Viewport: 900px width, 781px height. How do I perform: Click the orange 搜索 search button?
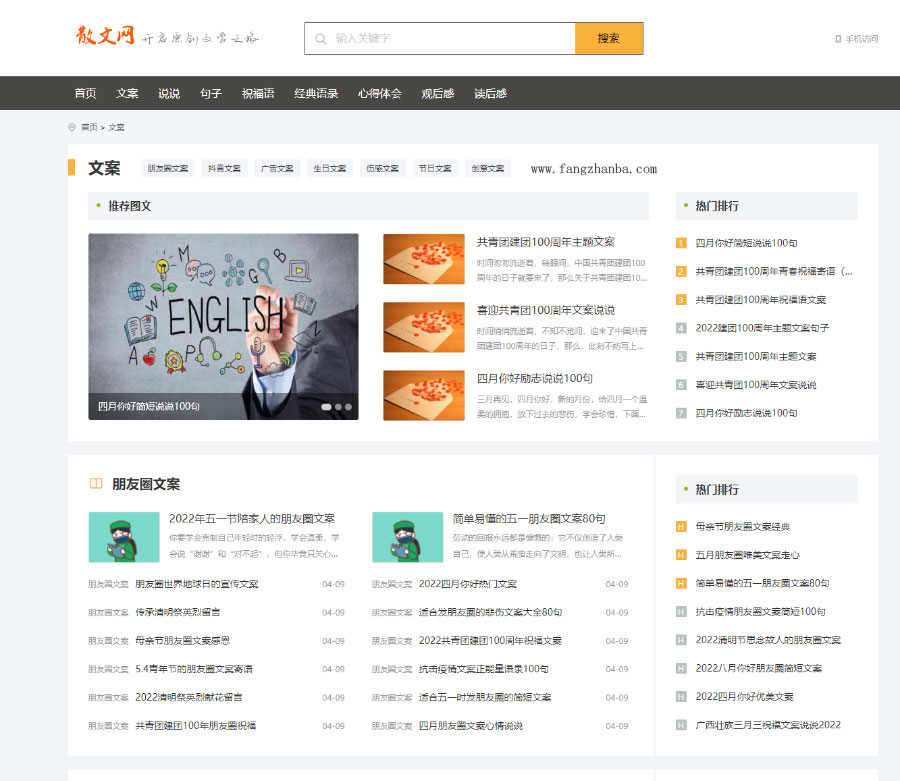click(x=609, y=38)
